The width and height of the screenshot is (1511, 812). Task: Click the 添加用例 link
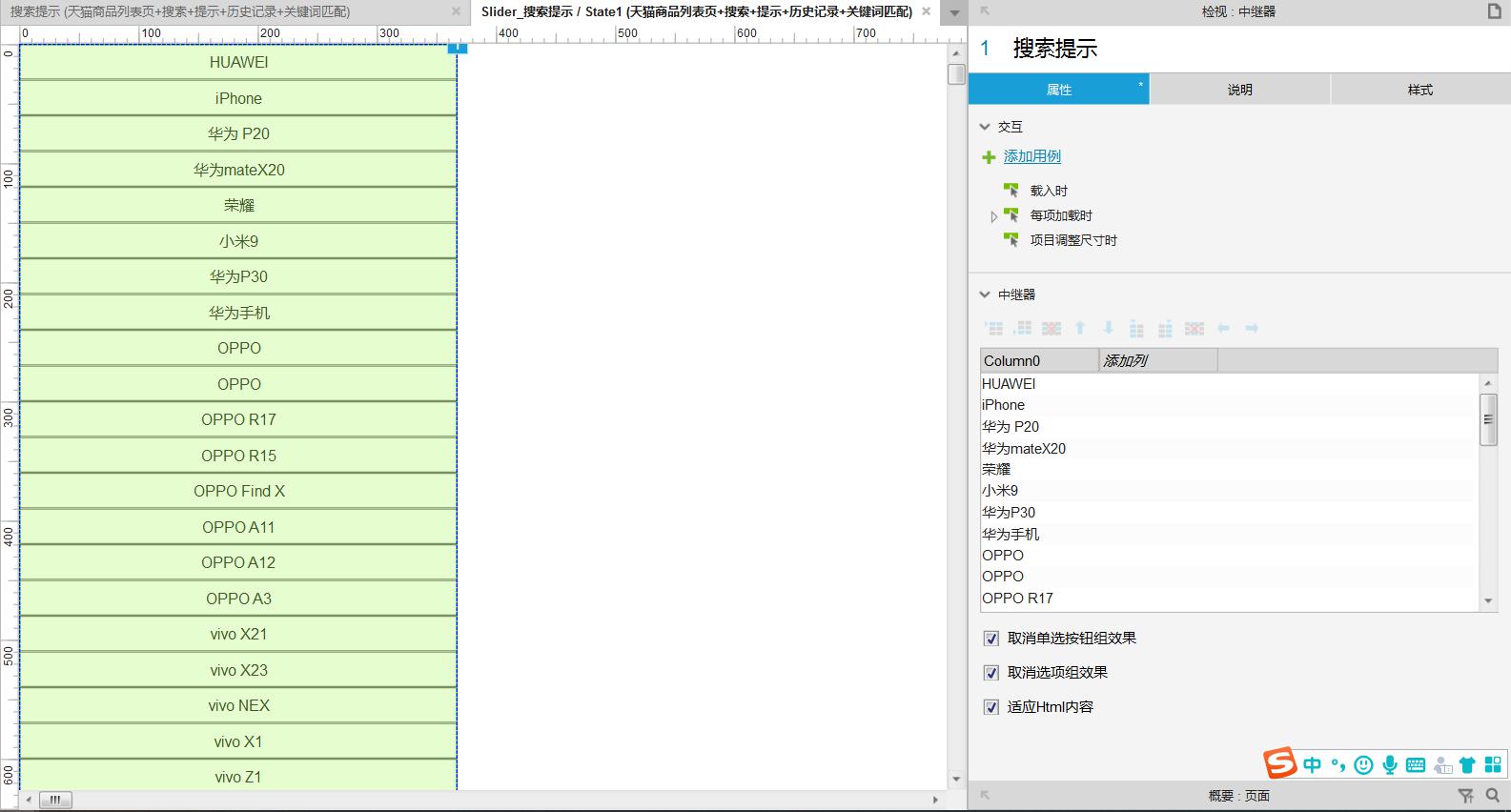point(1032,156)
